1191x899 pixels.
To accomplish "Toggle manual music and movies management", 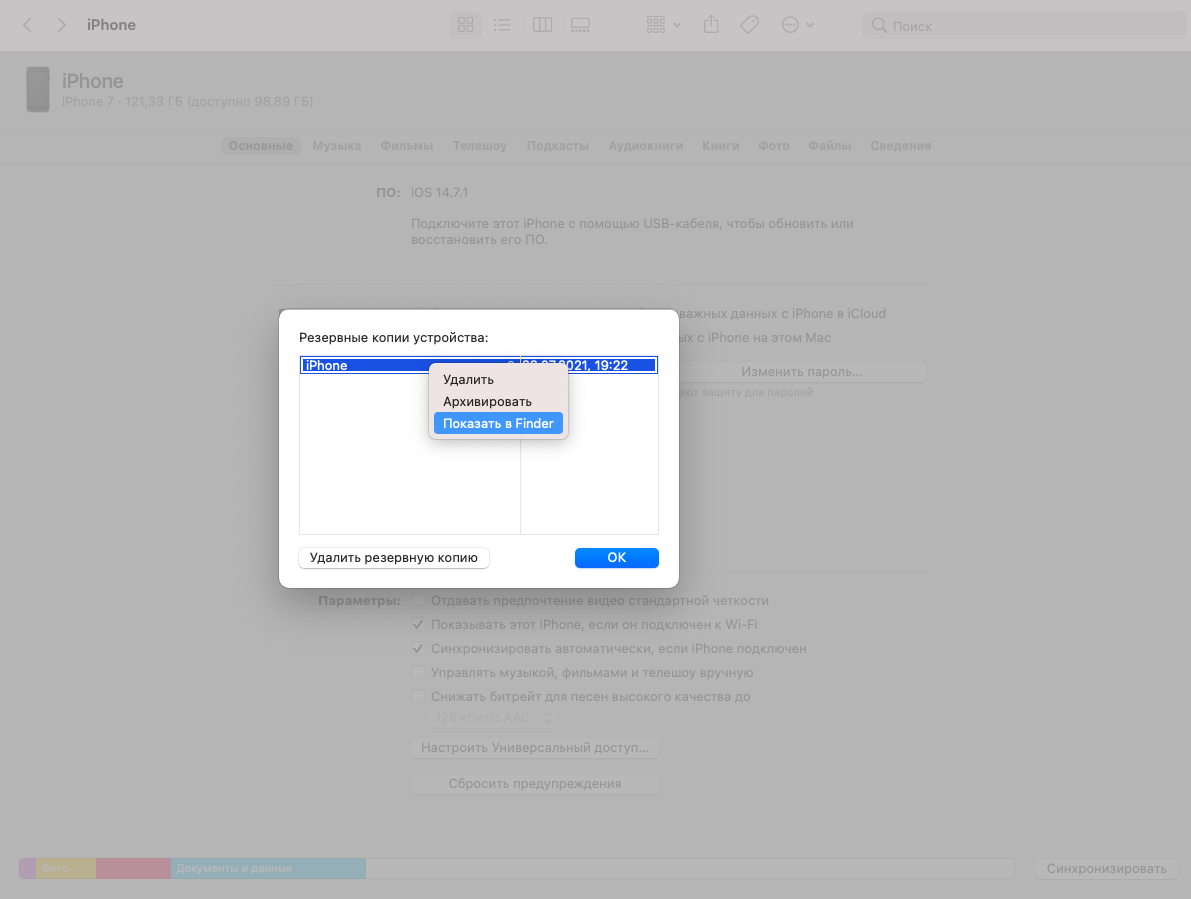I will pyautogui.click(x=418, y=673).
